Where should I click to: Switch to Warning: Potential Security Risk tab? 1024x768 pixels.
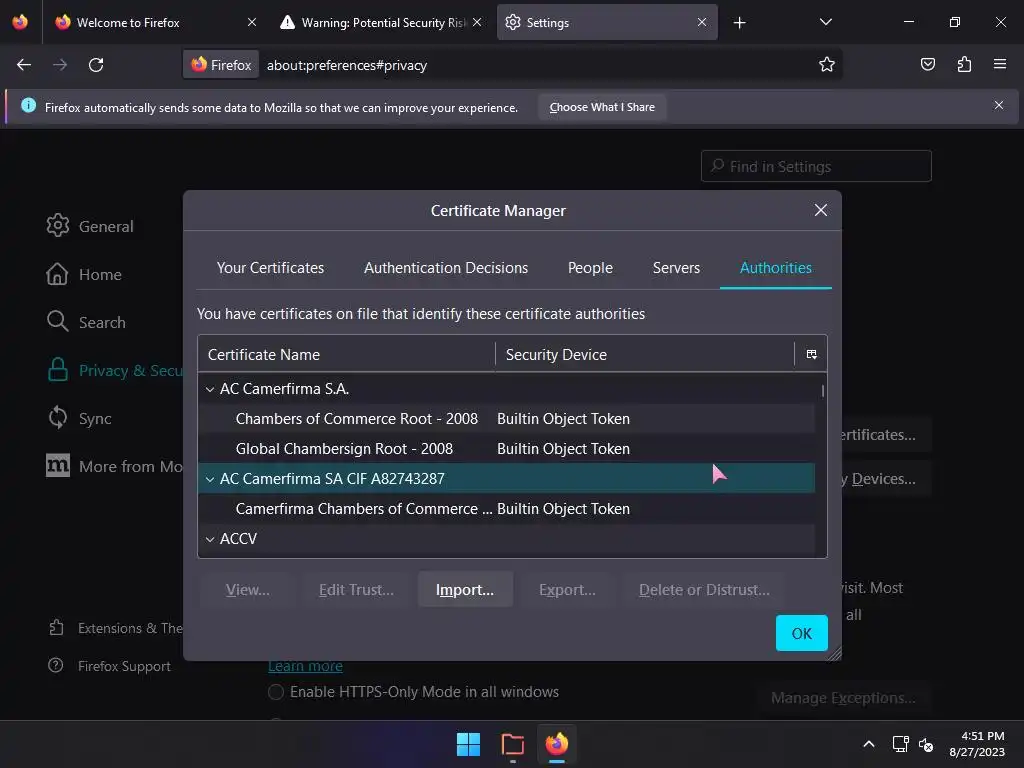pyautogui.click(x=381, y=22)
